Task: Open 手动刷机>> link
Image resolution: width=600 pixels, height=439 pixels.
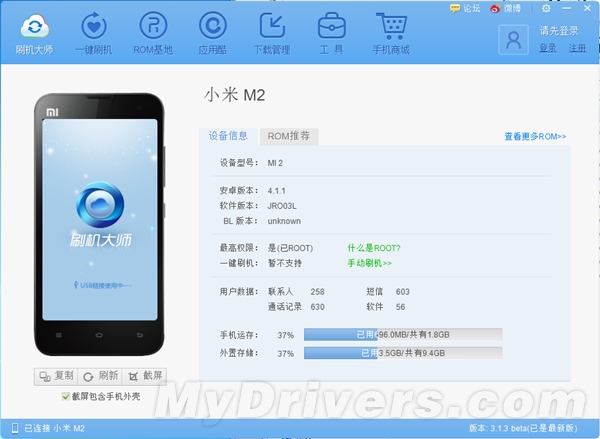Action: pos(370,263)
